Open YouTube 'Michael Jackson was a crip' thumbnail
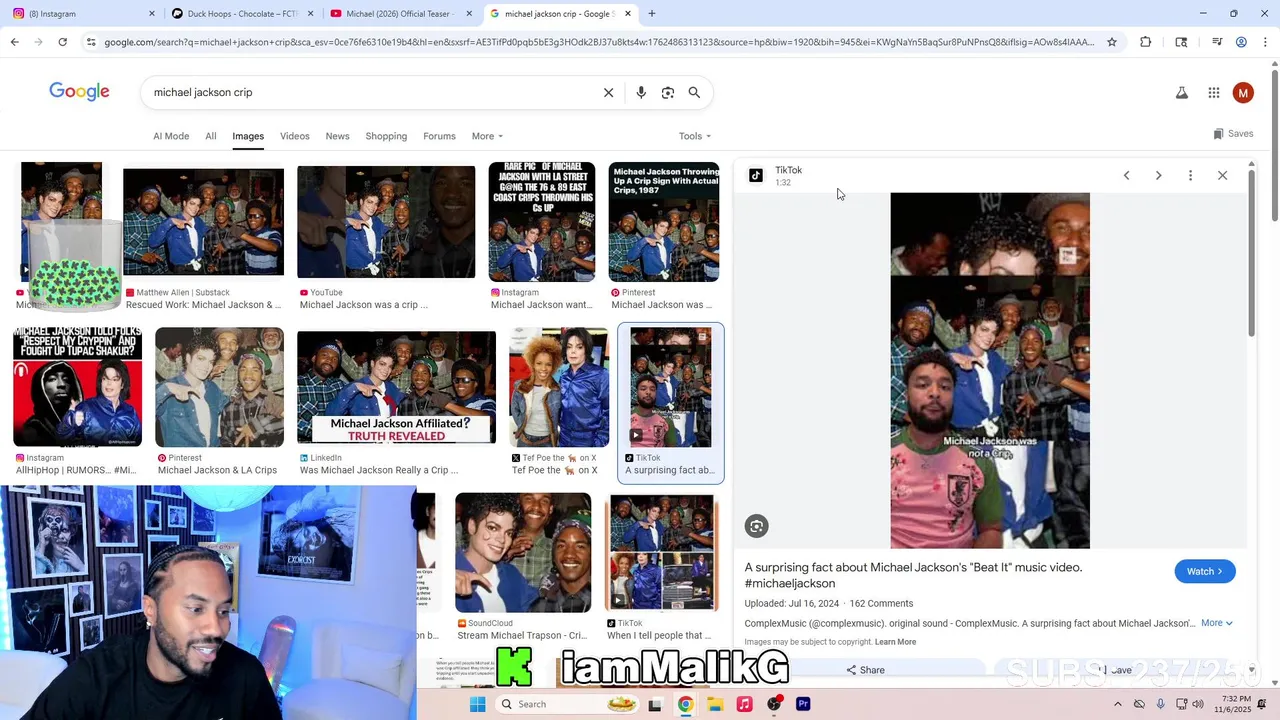Image resolution: width=1280 pixels, height=720 pixels. point(386,222)
